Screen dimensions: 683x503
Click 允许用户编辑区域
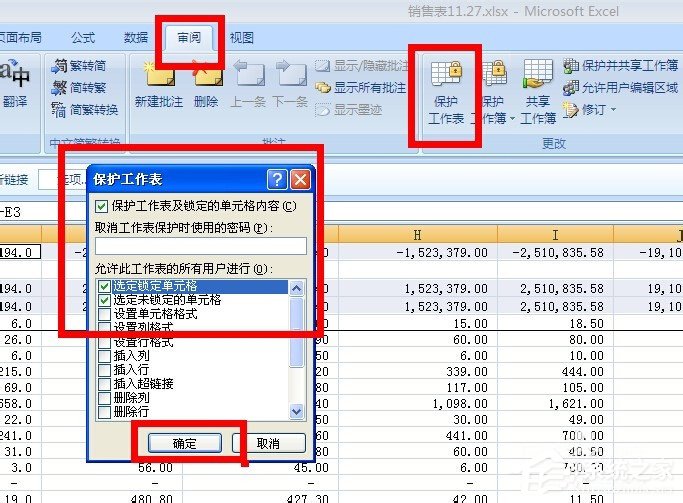point(621,88)
